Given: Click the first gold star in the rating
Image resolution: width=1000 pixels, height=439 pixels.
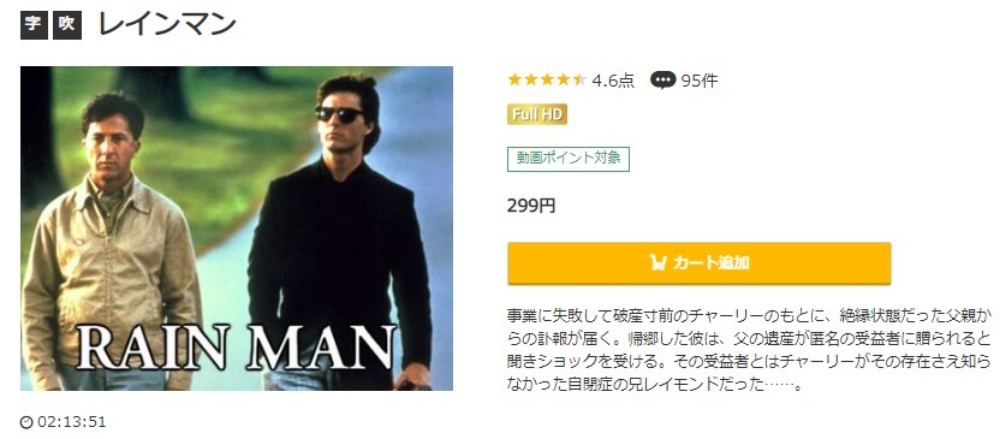Looking at the screenshot, I should 515,80.
